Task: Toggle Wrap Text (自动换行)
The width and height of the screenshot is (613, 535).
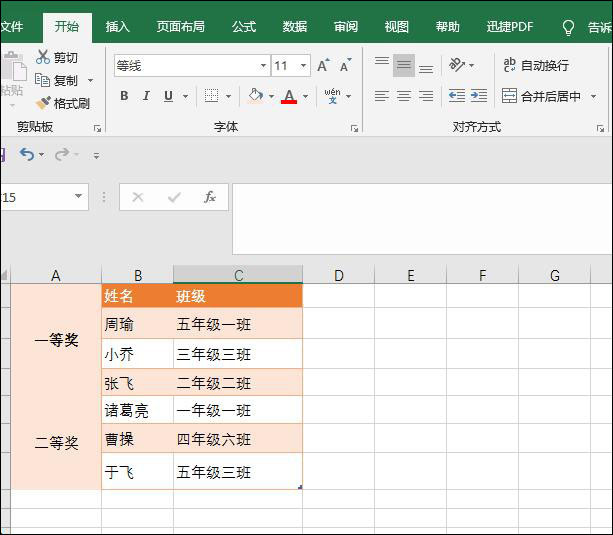Action: pos(535,65)
